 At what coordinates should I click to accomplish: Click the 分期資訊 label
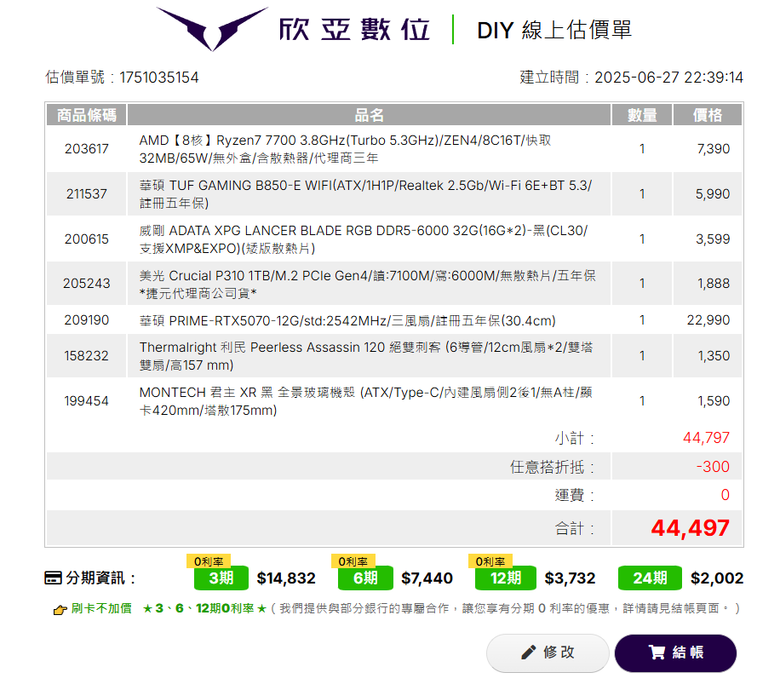100,578
